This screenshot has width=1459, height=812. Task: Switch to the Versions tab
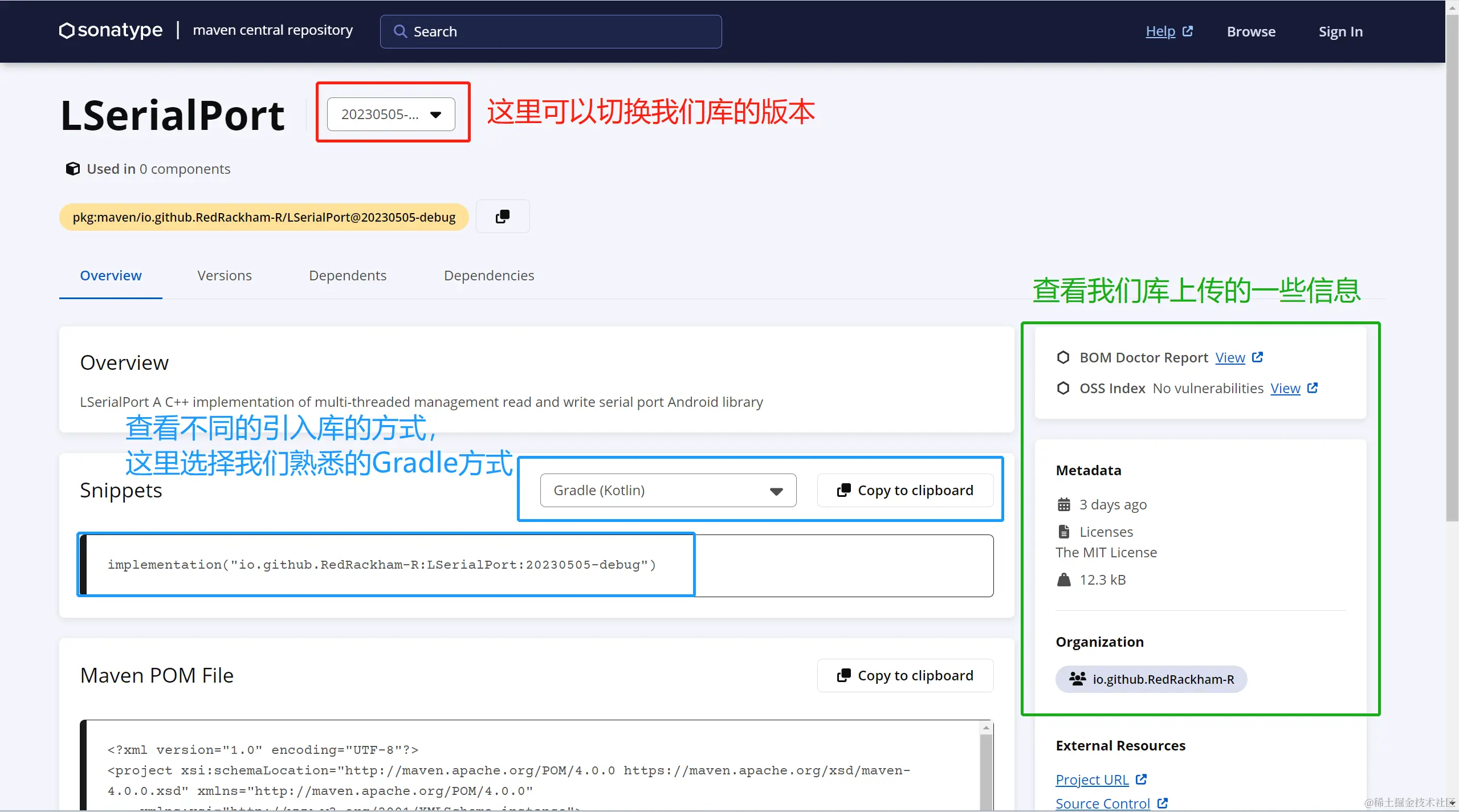click(x=224, y=276)
